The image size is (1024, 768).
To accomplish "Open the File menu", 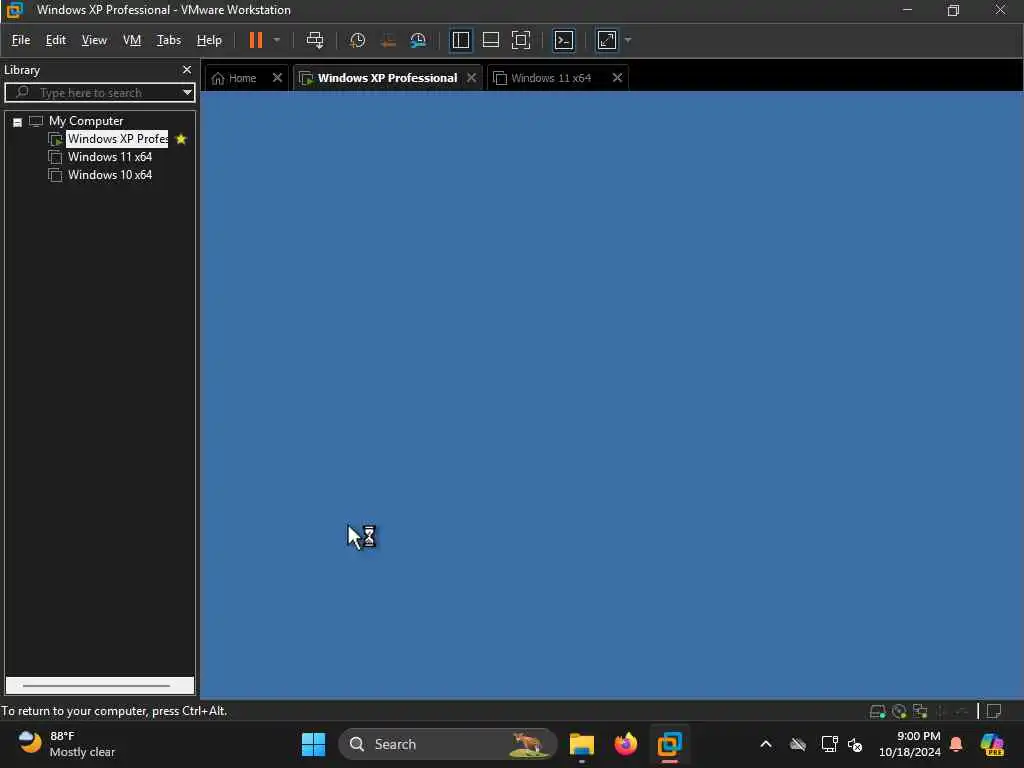I will (x=21, y=40).
